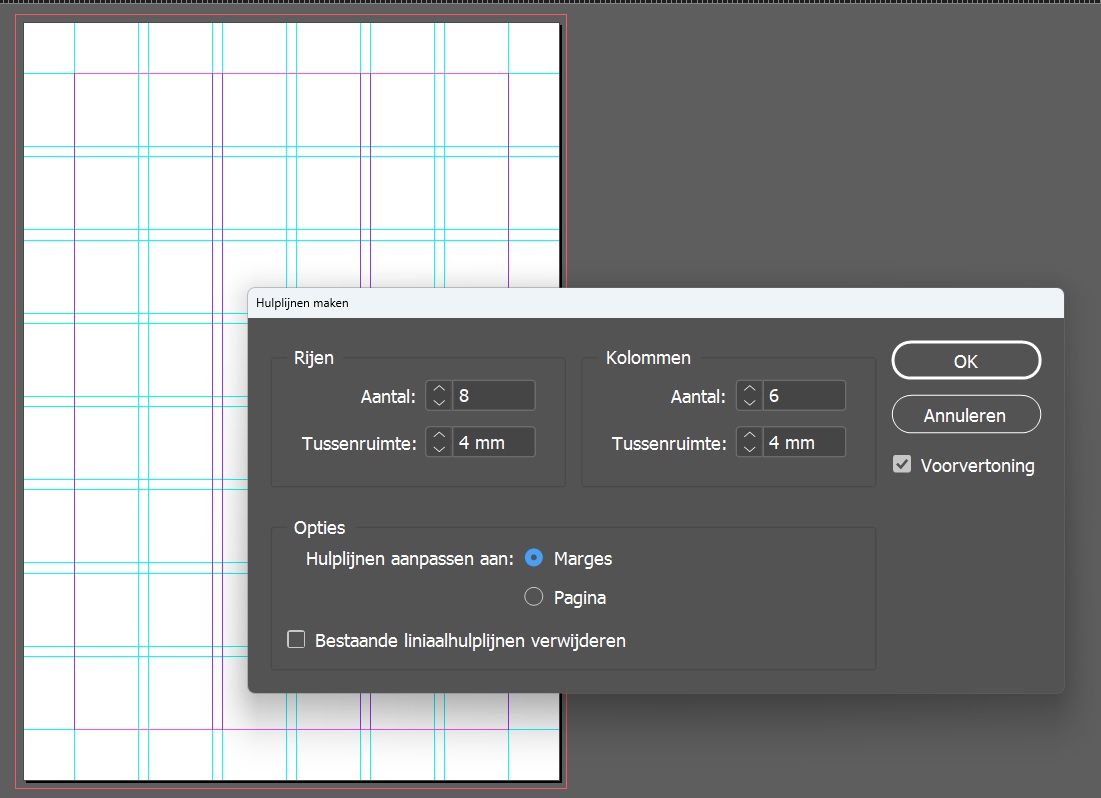Increase the Kolommen Tussenruimte with up arrow
The height and width of the screenshot is (798, 1101).
pyautogui.click(x=749, y=436)
